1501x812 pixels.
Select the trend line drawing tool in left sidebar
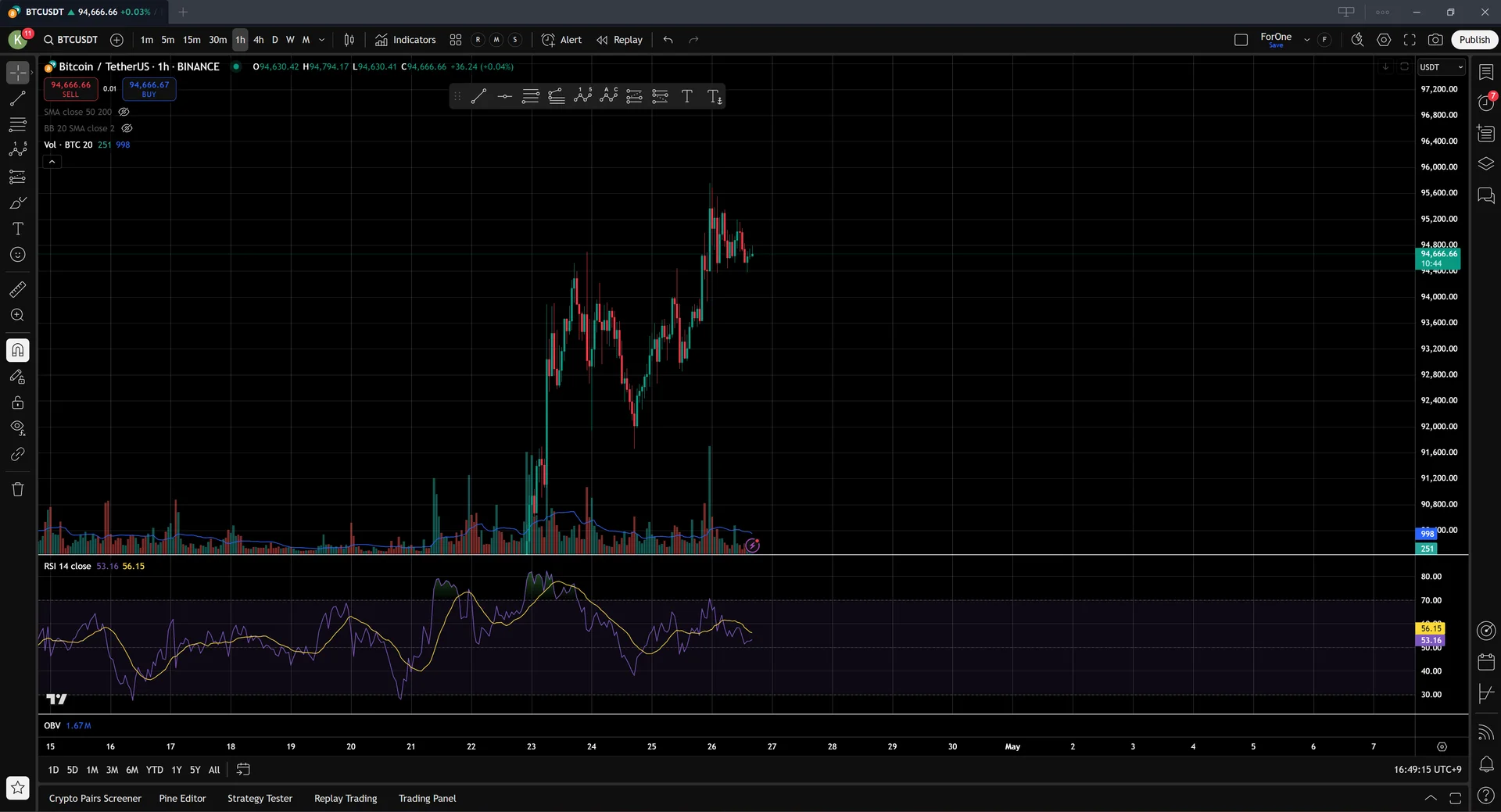pos(17,98)
